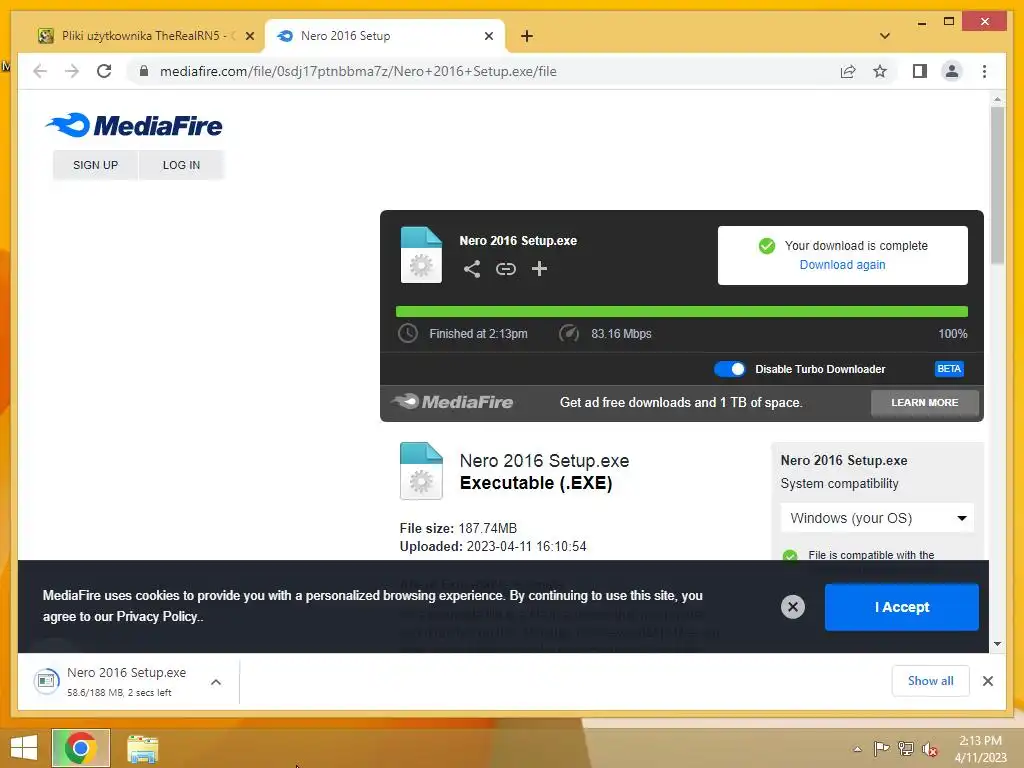Open File Explorer from the taskbar
Screen dimensions: 1024x768
point(142,748)
